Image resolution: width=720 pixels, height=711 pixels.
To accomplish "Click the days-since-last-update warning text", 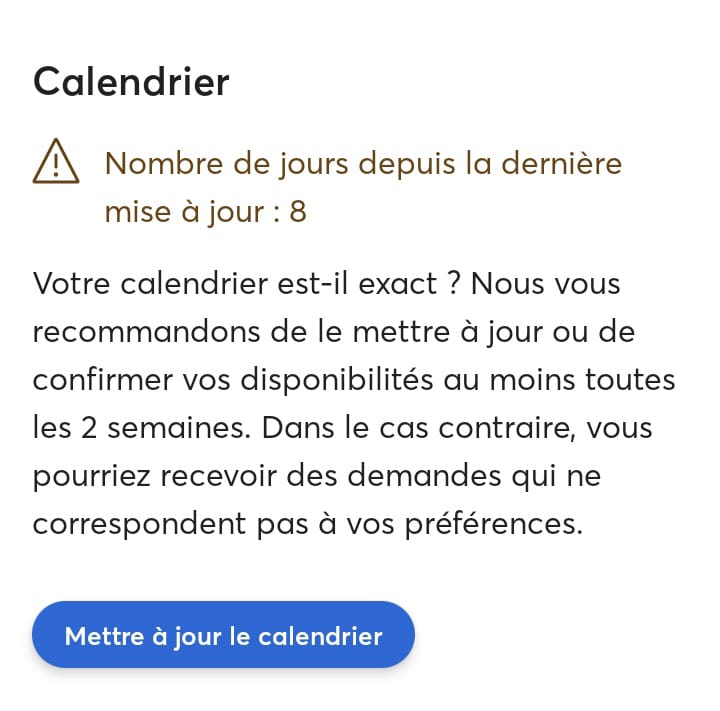I will pyautogui.click(x=363, y=187).
